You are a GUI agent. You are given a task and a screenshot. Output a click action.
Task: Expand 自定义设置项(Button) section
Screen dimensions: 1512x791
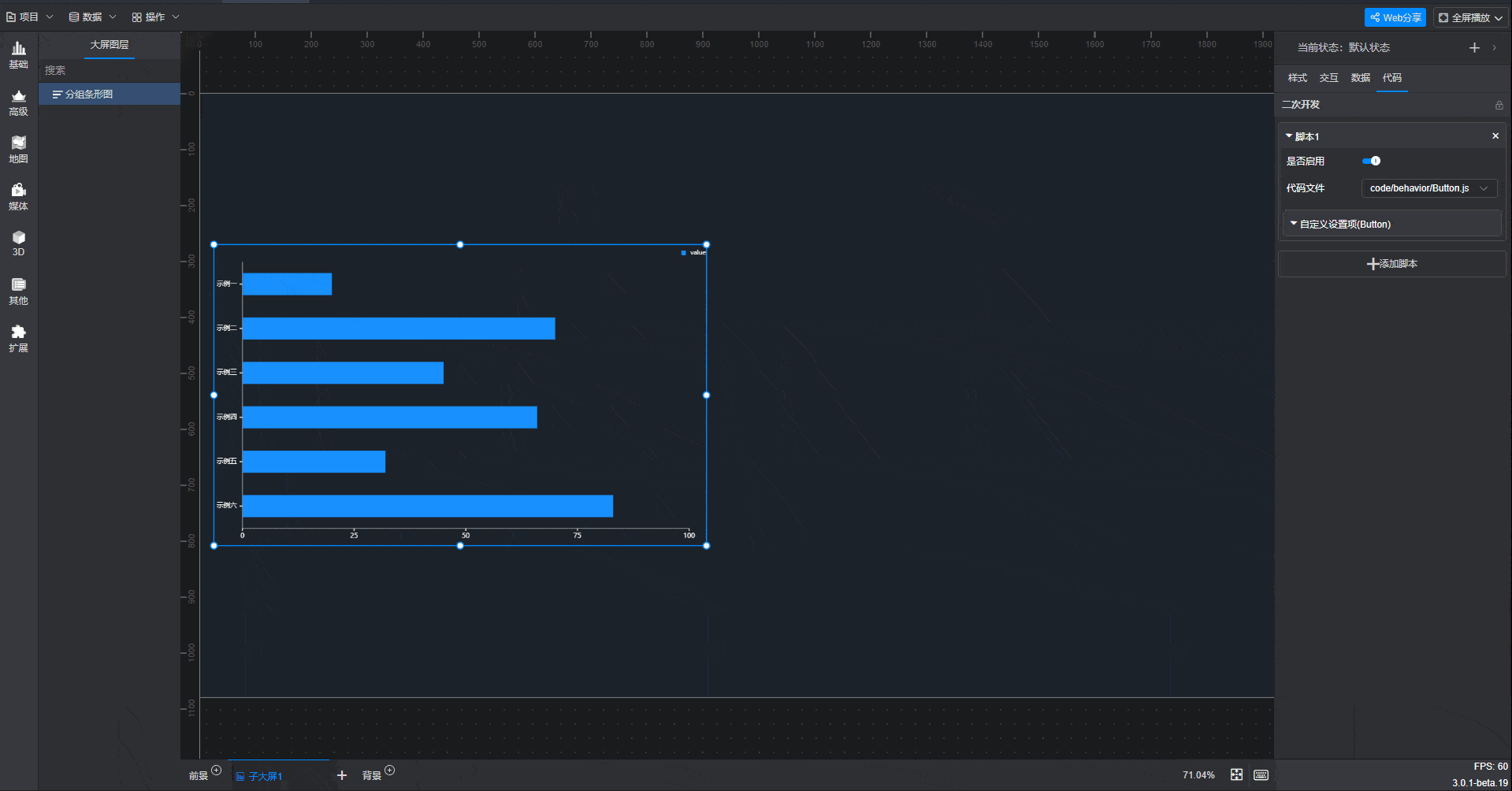point(1392,225)
